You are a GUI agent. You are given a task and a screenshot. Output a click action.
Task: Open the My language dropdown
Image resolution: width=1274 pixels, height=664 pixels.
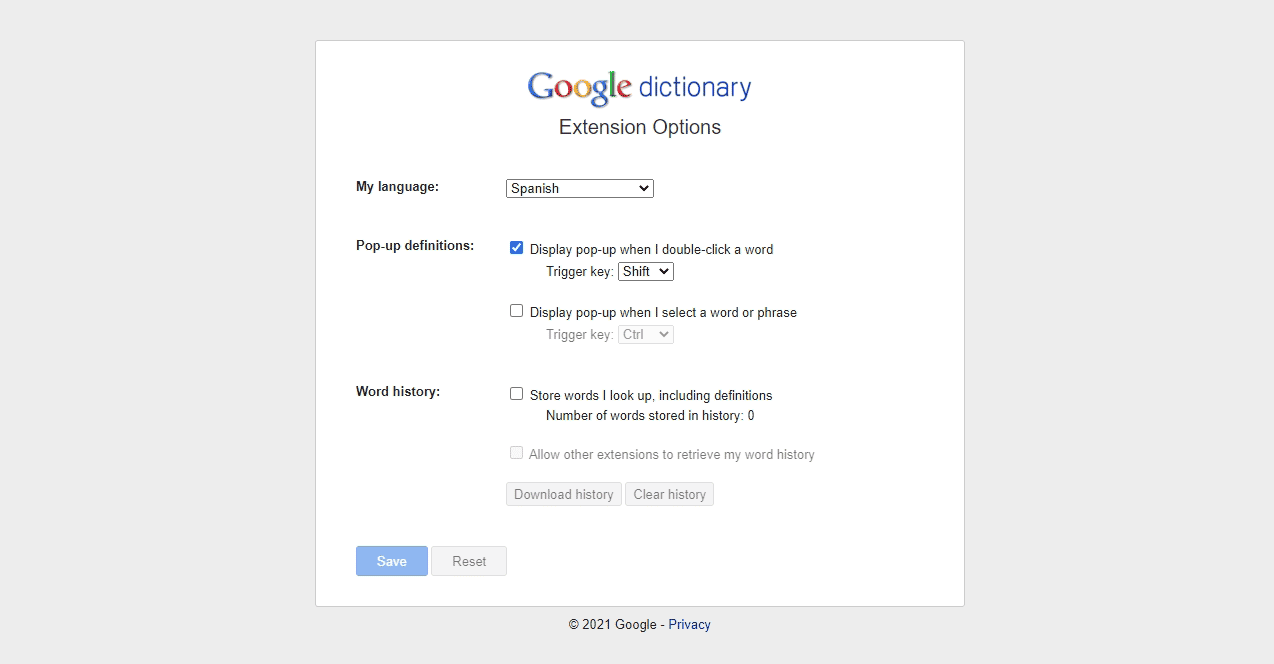(x=580, y=188)
